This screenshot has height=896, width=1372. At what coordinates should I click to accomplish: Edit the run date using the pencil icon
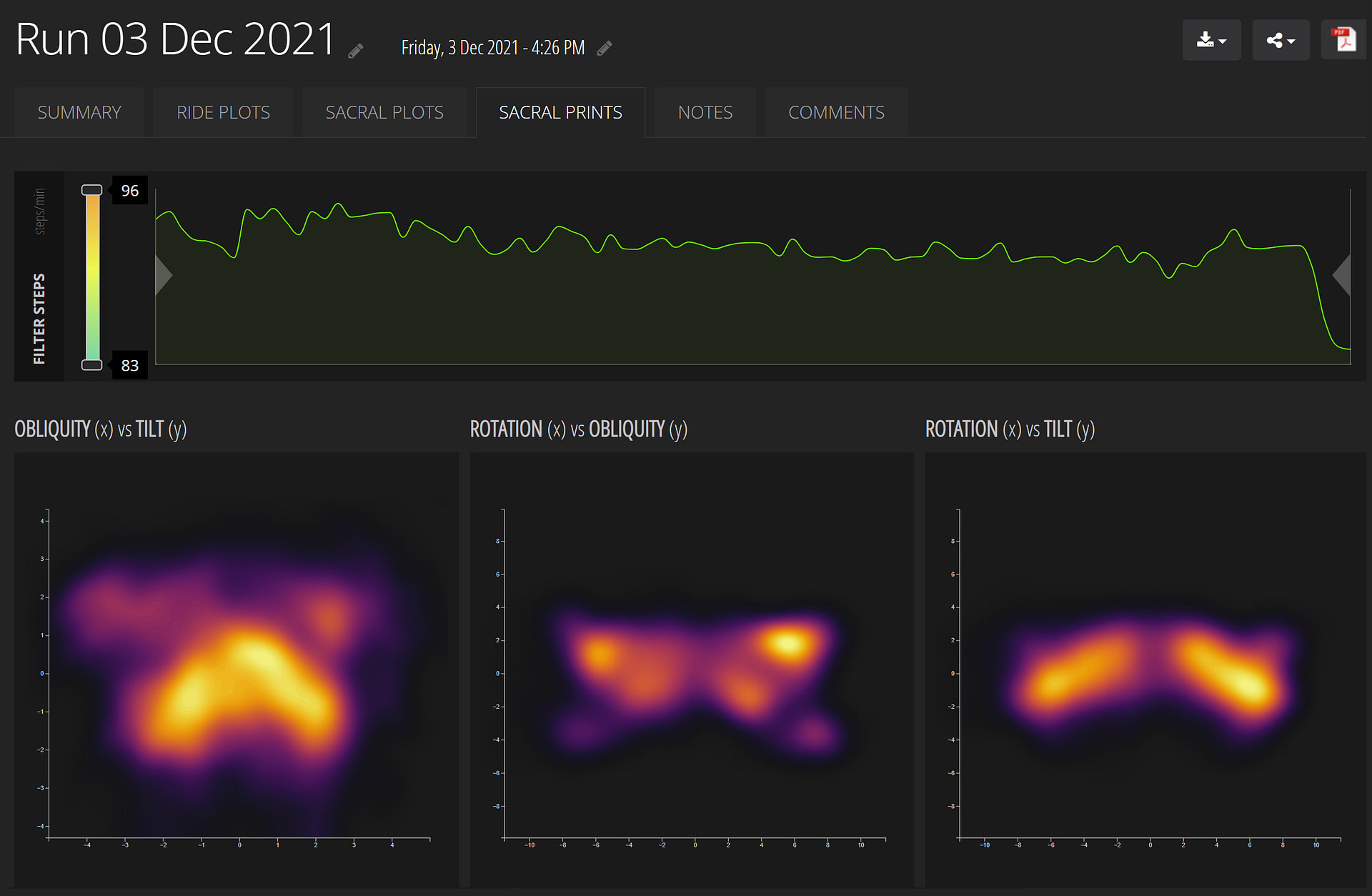click(605, 48)
